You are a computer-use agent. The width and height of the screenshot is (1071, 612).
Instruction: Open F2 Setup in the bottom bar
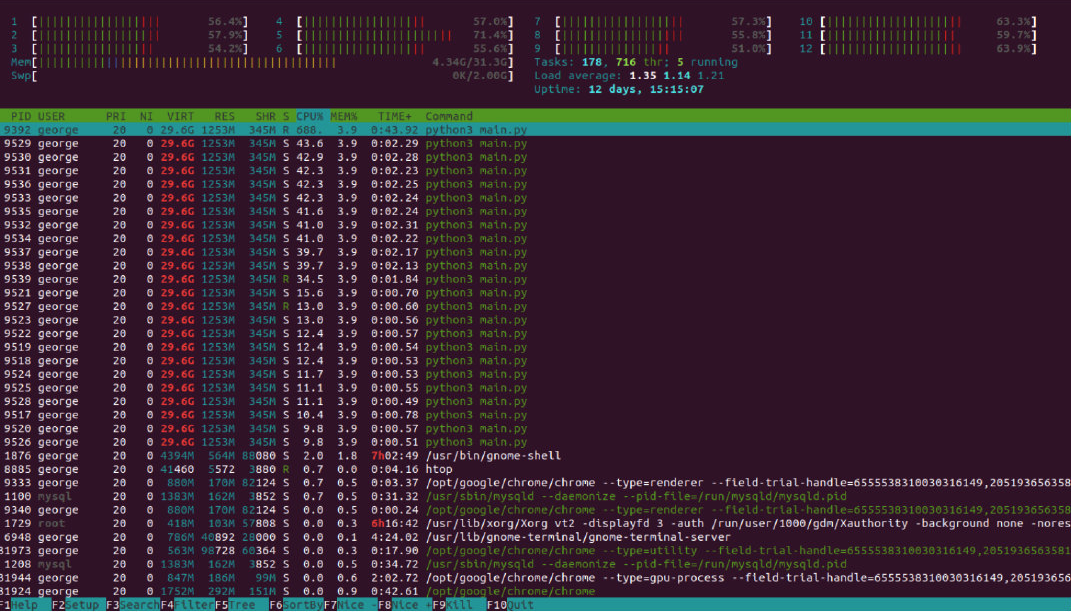tap(75, 604)
